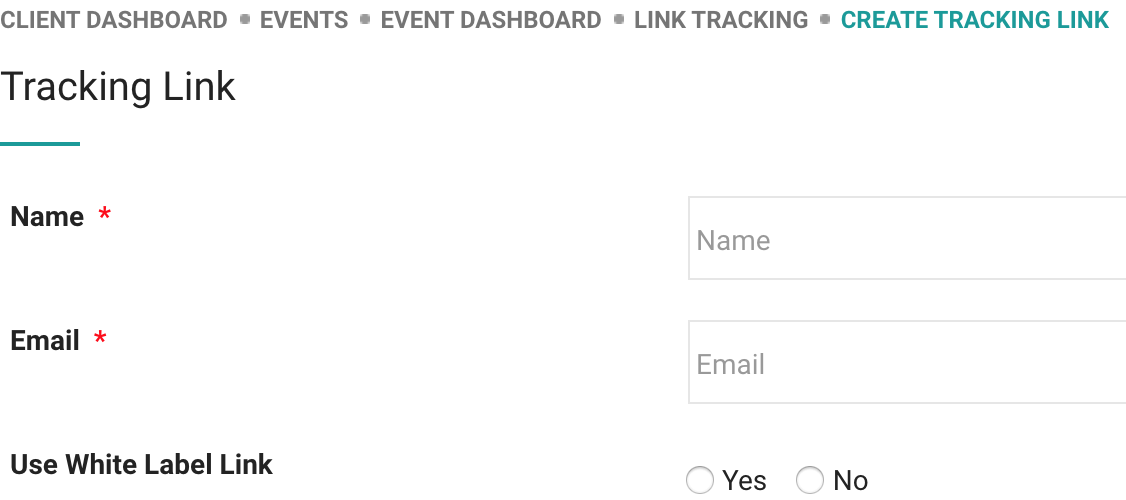Click Create Tracking Link breadcrumb
The width and height of the screenshot is (1126, 500).
[x=974, y=20]
